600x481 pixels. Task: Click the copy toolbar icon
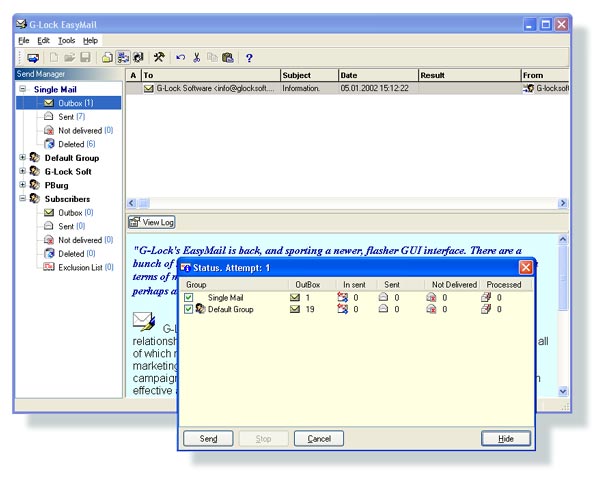[x=212, y=58]
